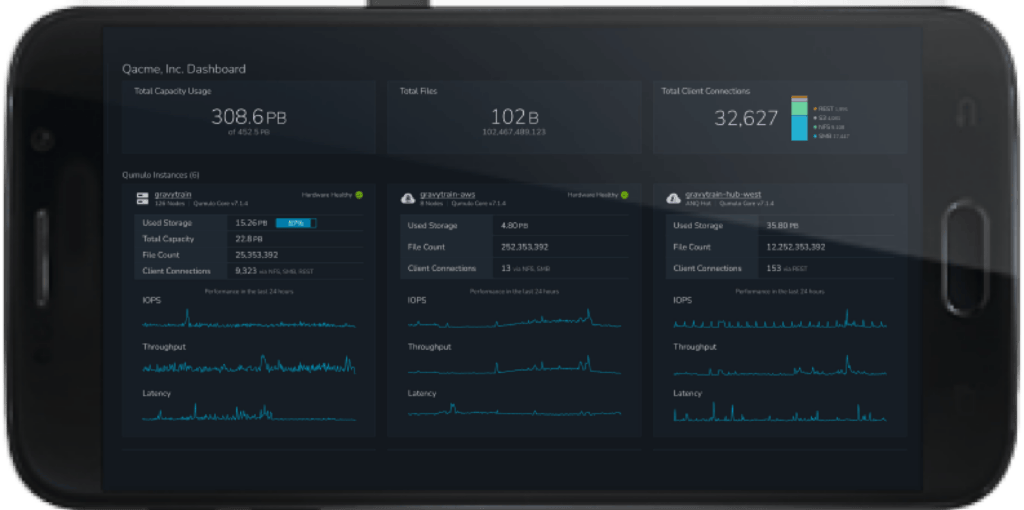Click the gravytrain server cluster icon
1024x510 pixels.
point(142,198)
